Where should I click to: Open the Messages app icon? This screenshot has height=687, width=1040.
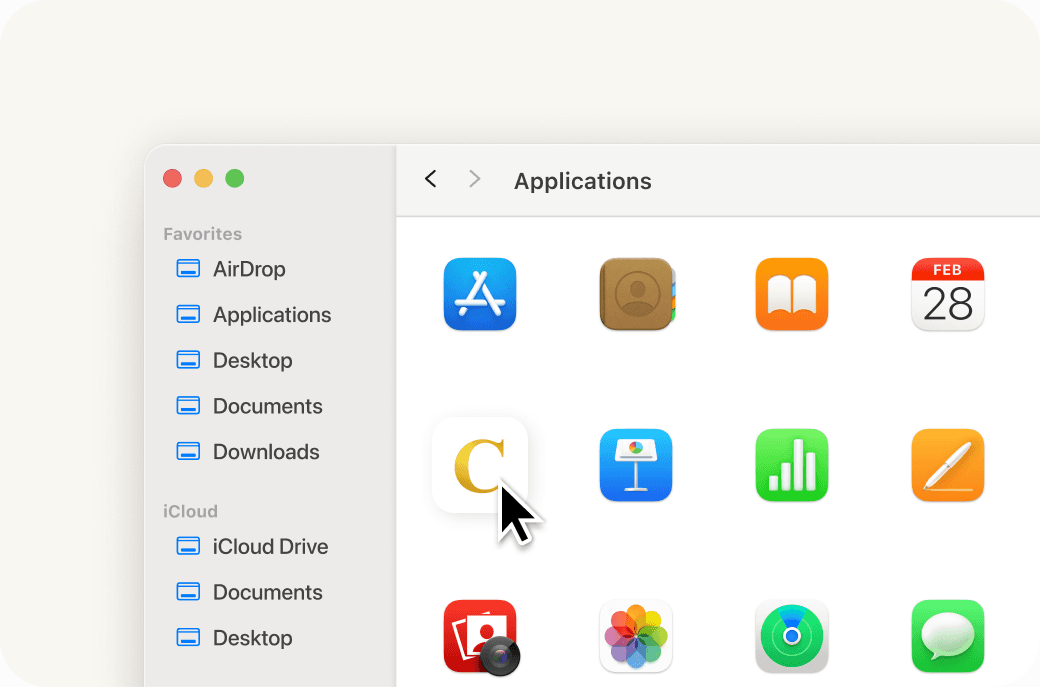948,636
